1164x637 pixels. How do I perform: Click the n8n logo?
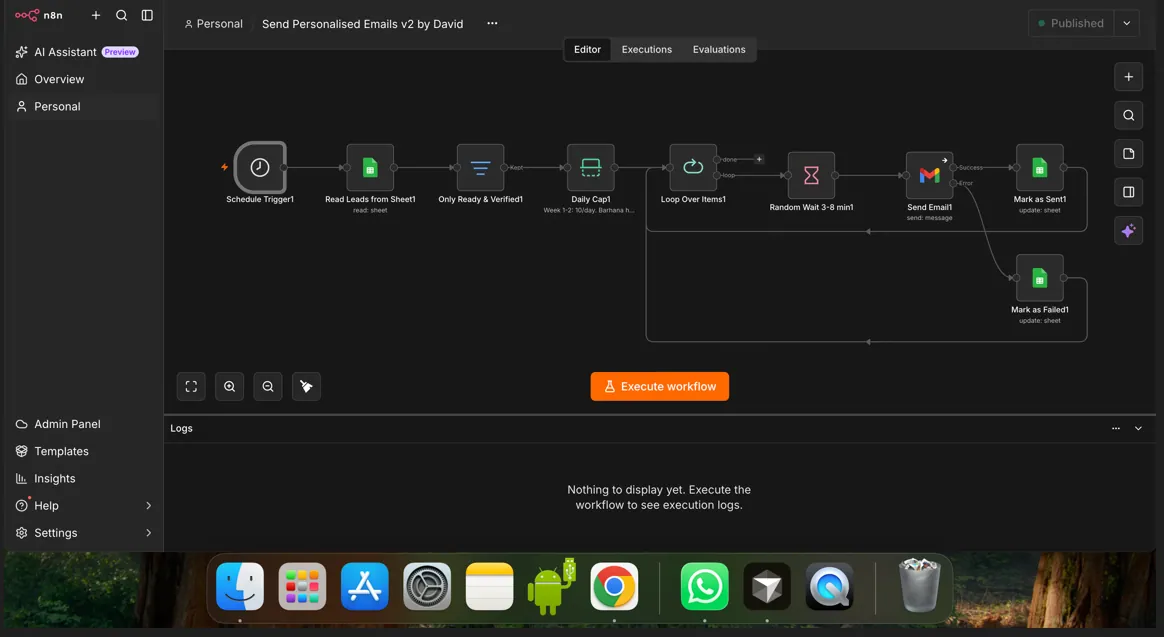click(x=39, y=15)
